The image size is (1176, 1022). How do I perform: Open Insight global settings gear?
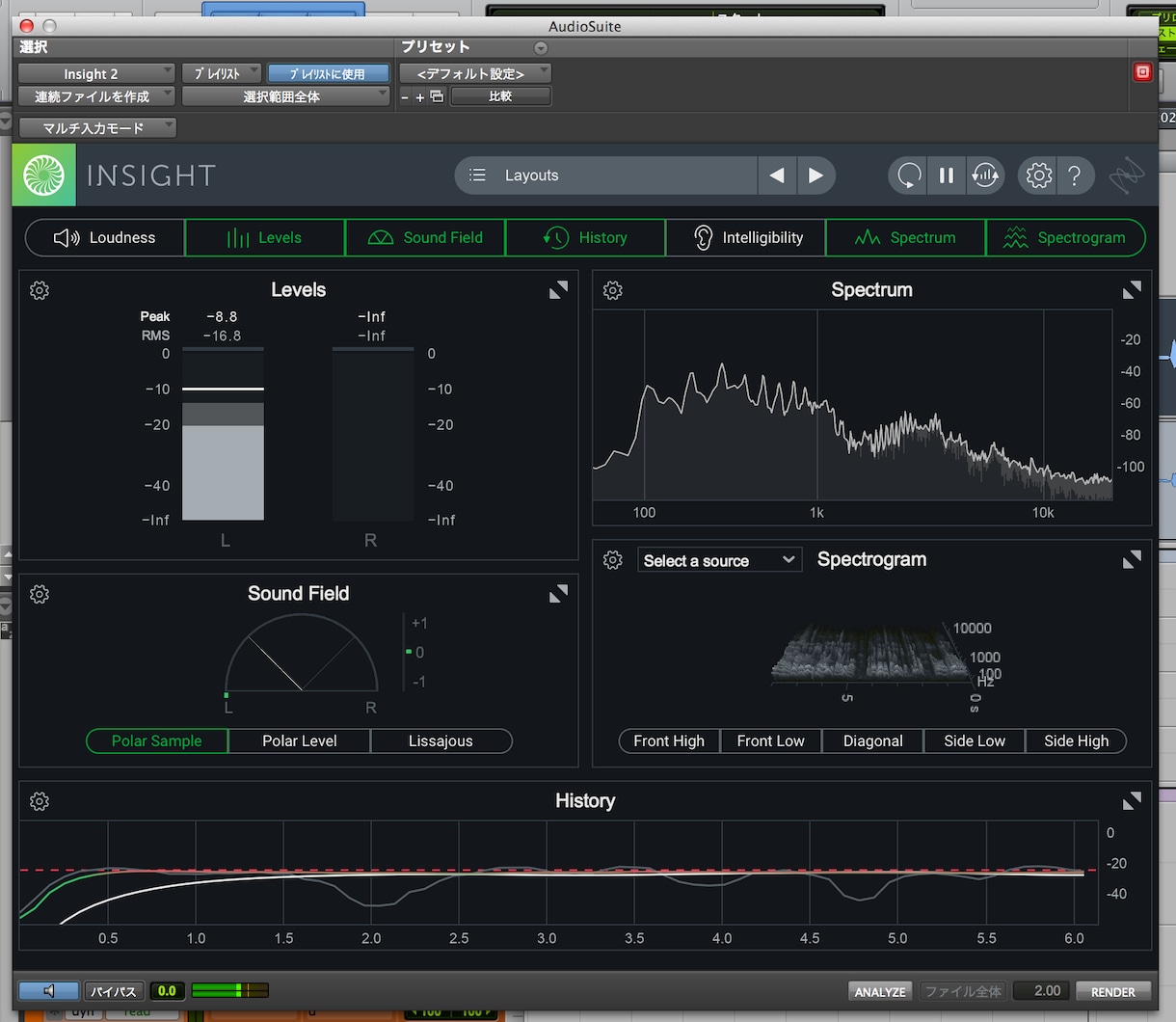(x=1038, y=175)
